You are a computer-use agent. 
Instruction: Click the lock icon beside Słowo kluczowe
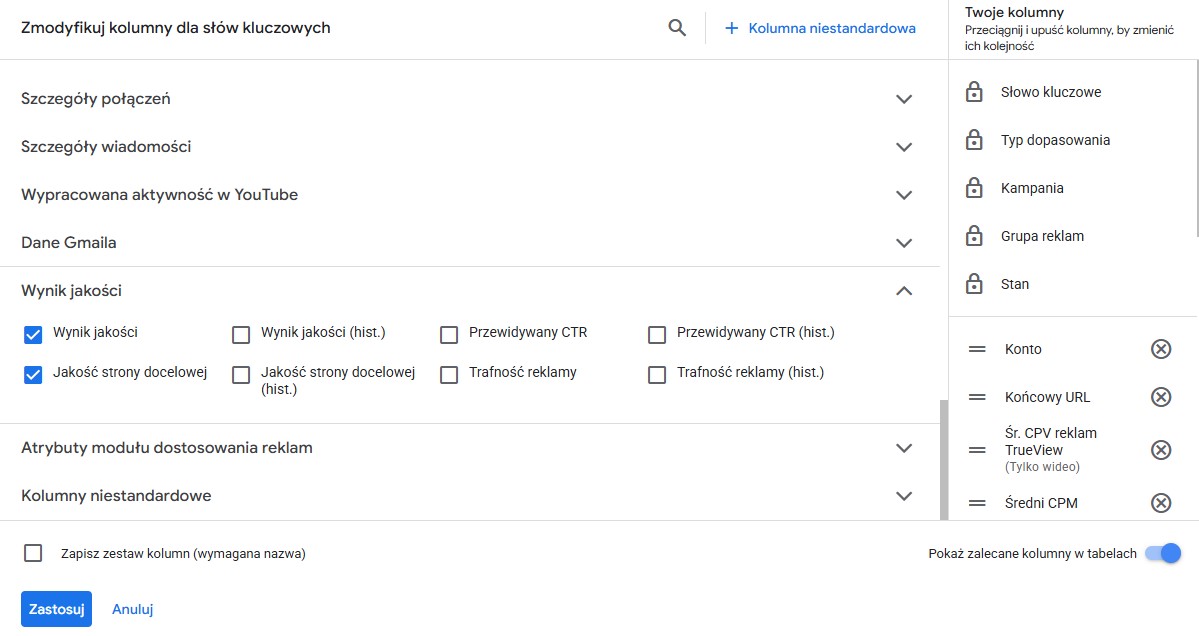974,92
